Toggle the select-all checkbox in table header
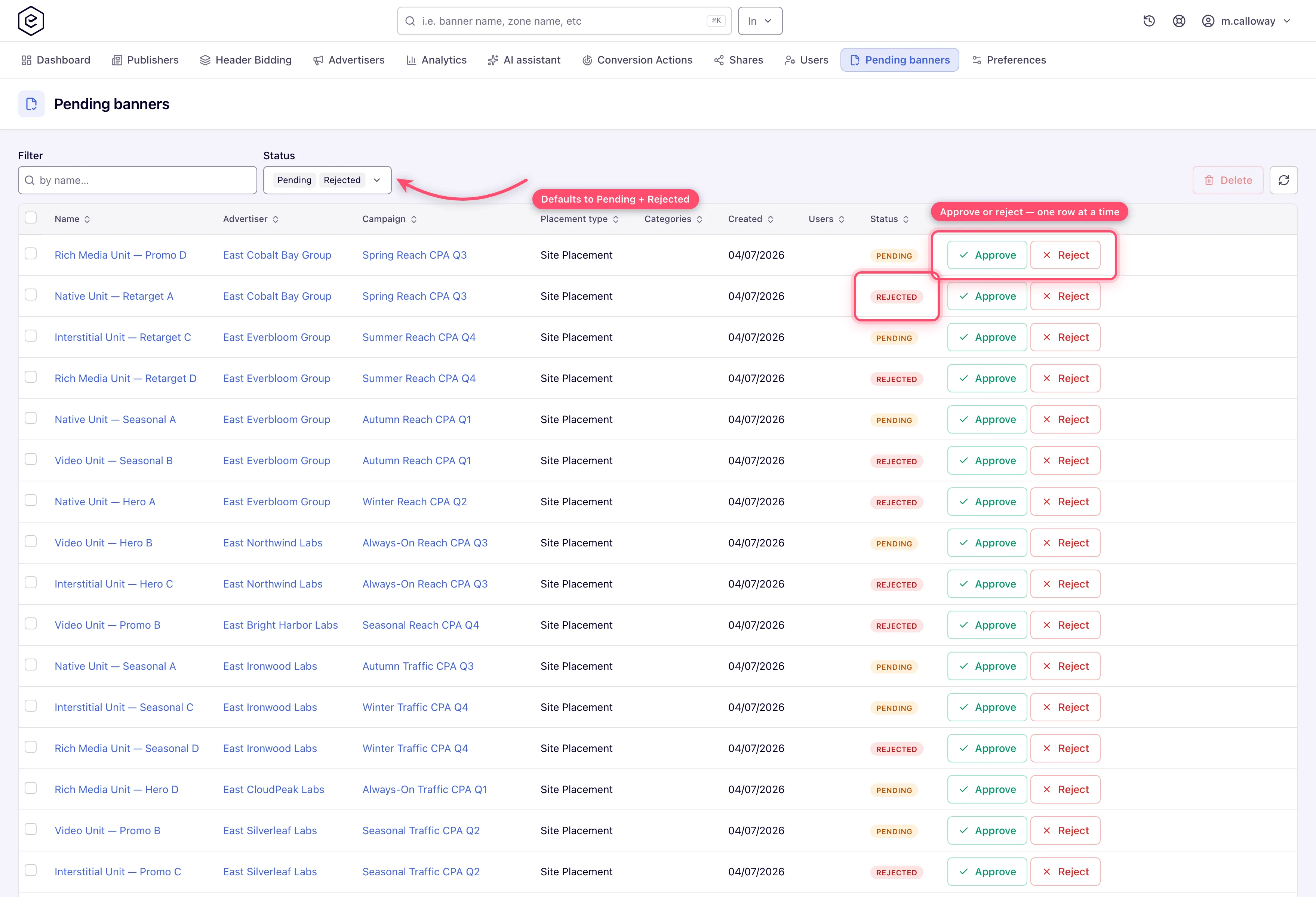This screenshot has width=1316, height=897. point(31,218)
